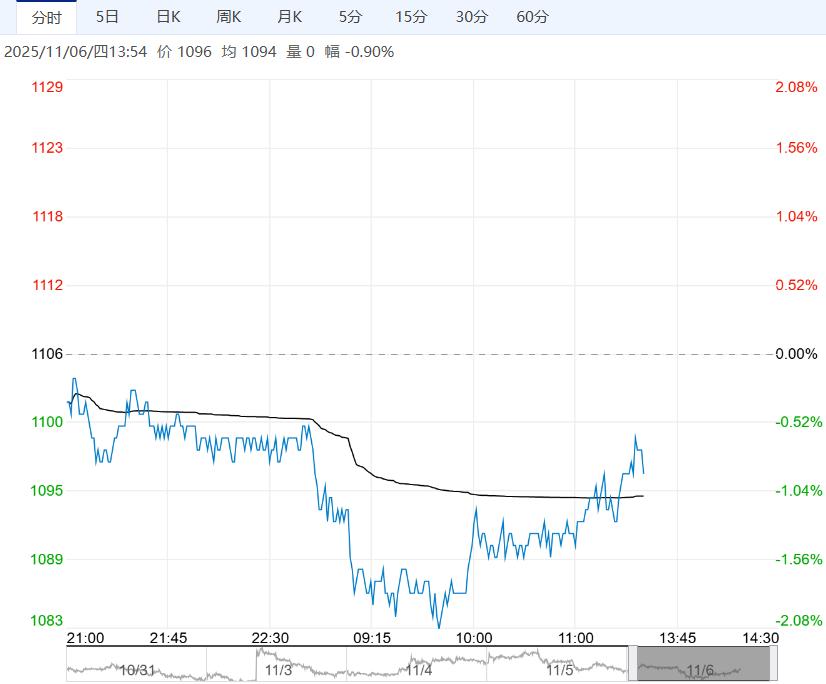Click the latest point of the blue price line
Screen dimensions: 826x684
pyautogui.click(x=643, y=473)
